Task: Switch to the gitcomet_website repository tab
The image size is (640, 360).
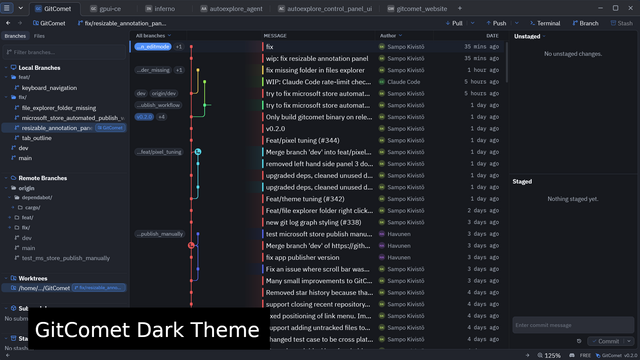Action: pos(417,9)
